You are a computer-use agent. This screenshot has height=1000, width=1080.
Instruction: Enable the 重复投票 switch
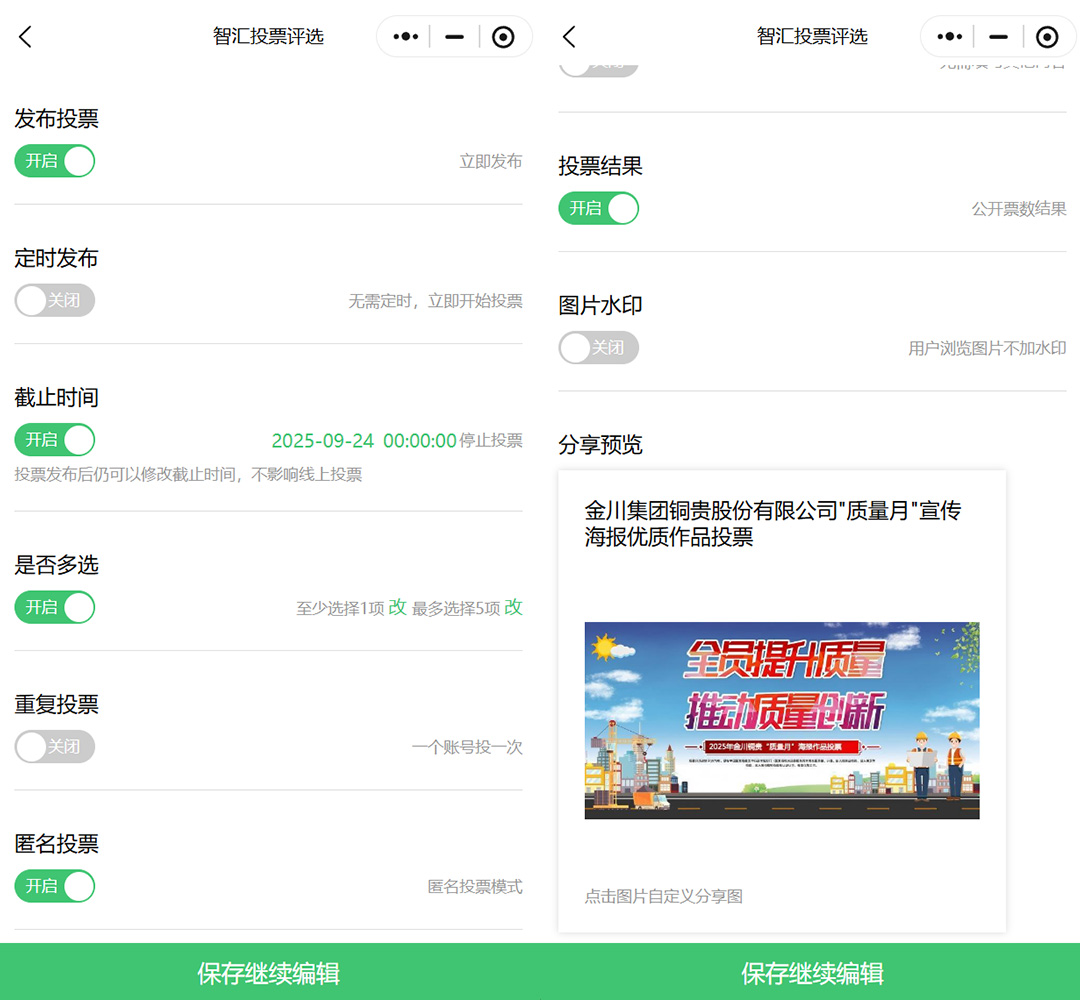[55, 747]
